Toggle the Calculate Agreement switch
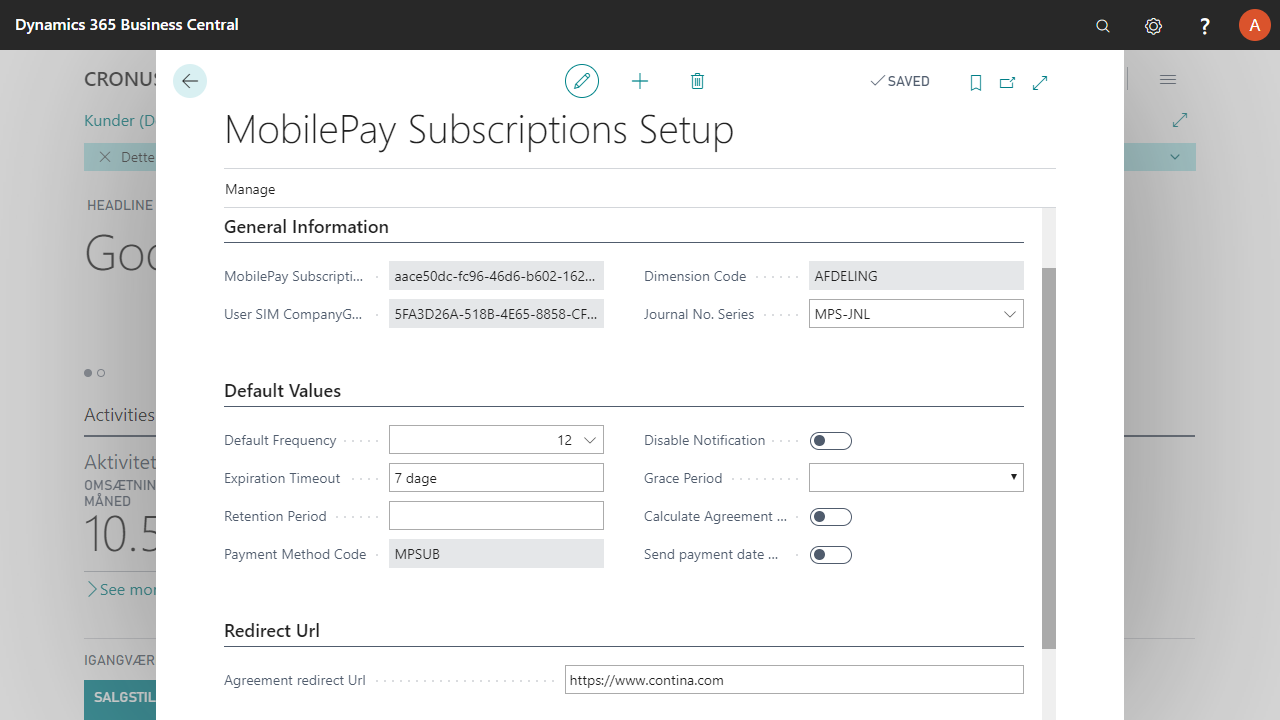Viewport: 1280px width, 720px height. tap(830, 517)
